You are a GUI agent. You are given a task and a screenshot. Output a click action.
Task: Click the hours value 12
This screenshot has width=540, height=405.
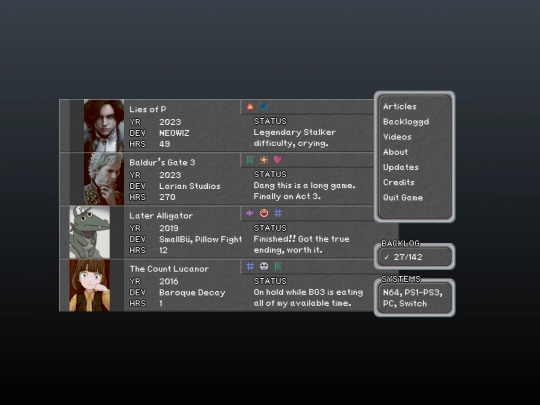click(163, 250)
